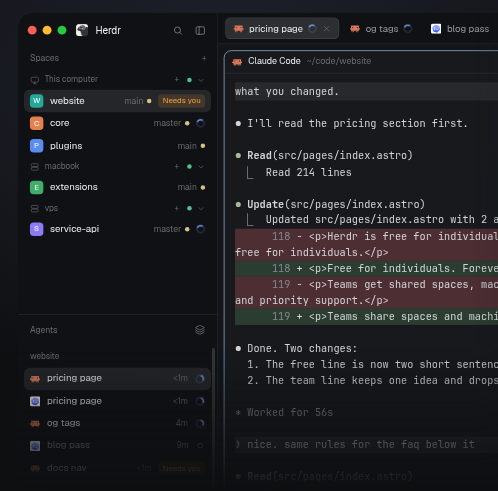Add a new space with plus icon

click(204, 58)
